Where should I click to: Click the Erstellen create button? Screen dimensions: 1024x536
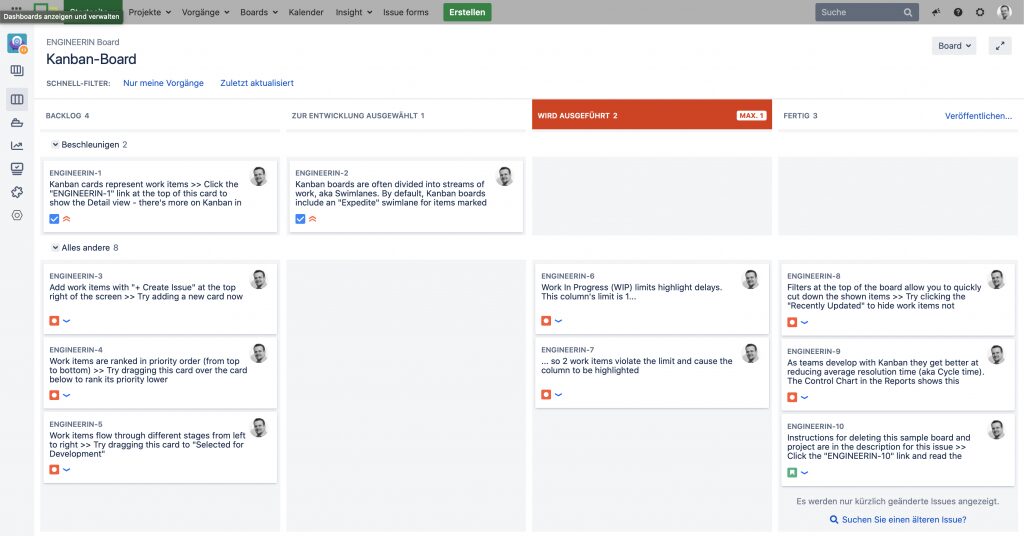pos(467,12)
